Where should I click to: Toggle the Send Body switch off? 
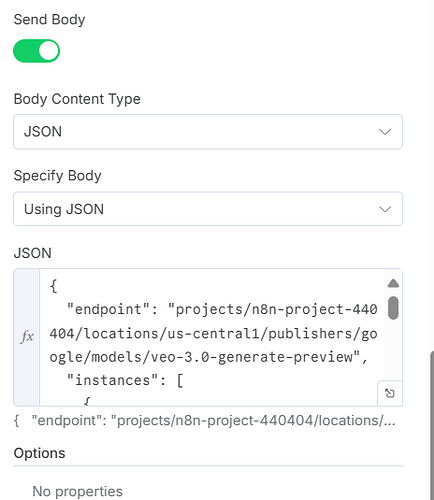pos(36,51)
